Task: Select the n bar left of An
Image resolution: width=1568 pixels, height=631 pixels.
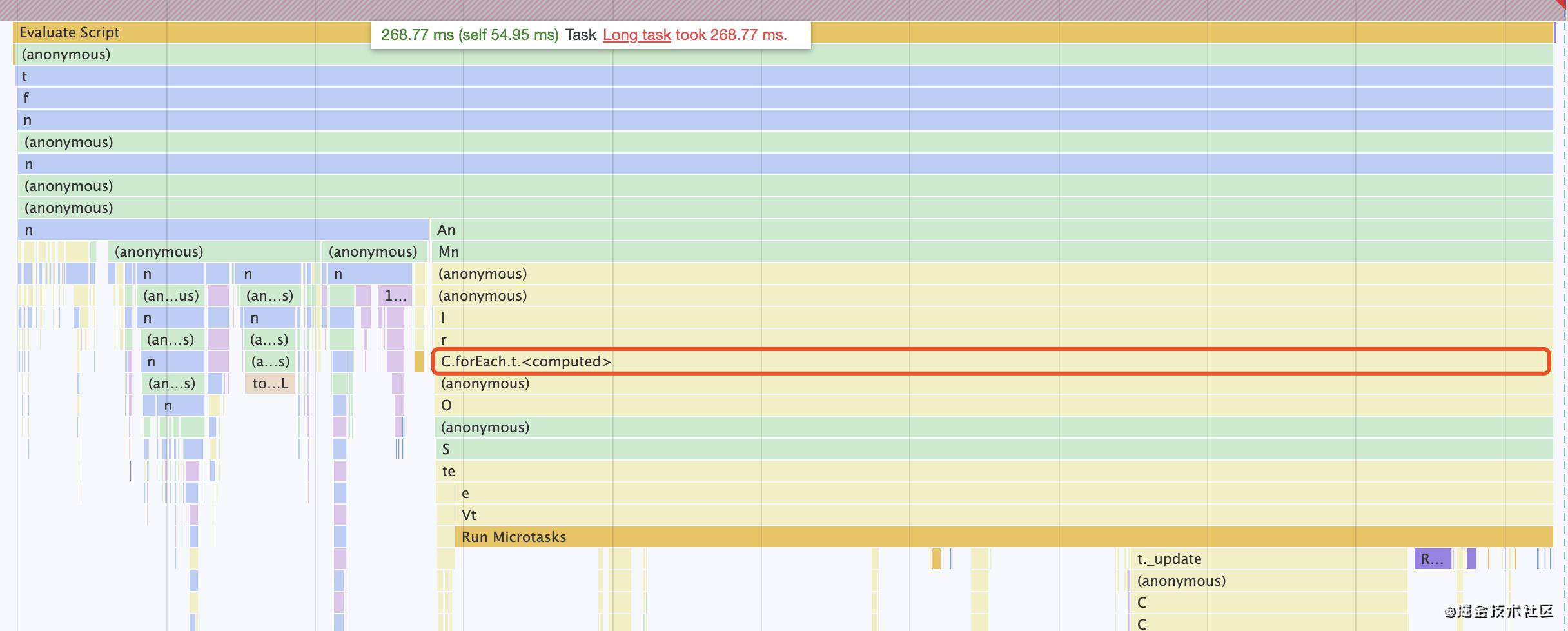Action: click(223, 230)
